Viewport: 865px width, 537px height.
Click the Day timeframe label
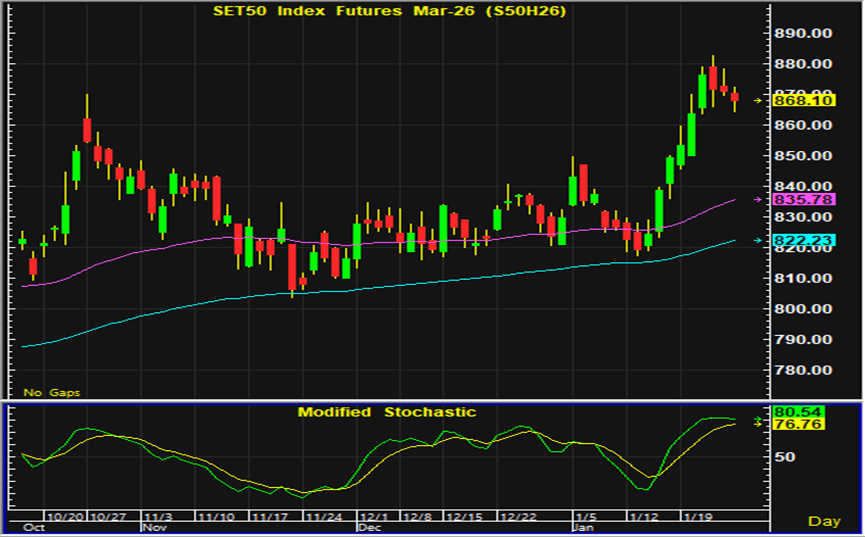824,521
